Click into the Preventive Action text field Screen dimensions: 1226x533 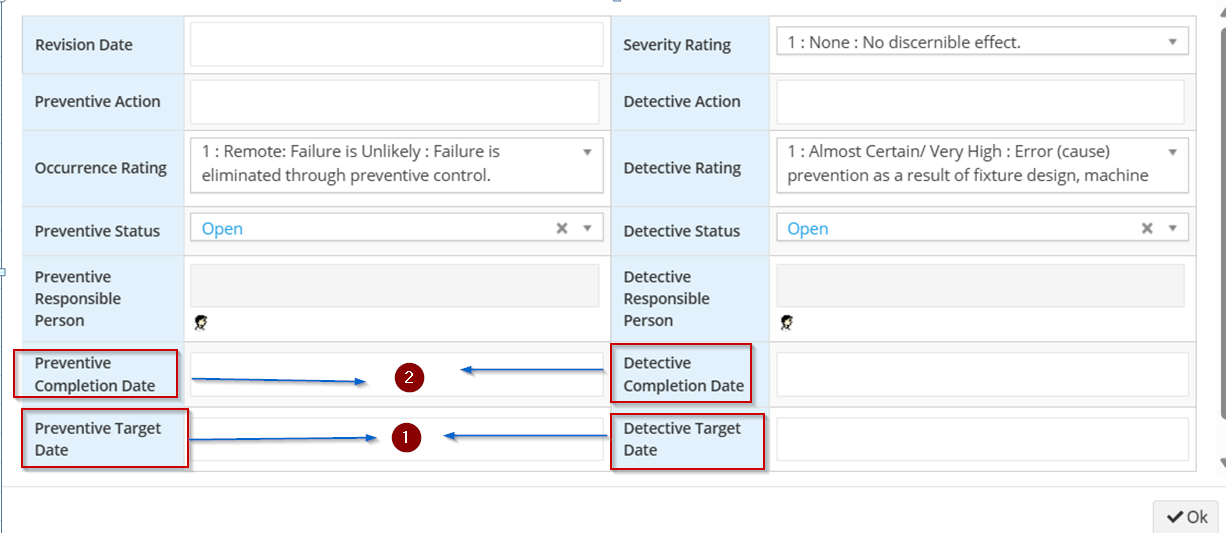[x=395, y=102]
